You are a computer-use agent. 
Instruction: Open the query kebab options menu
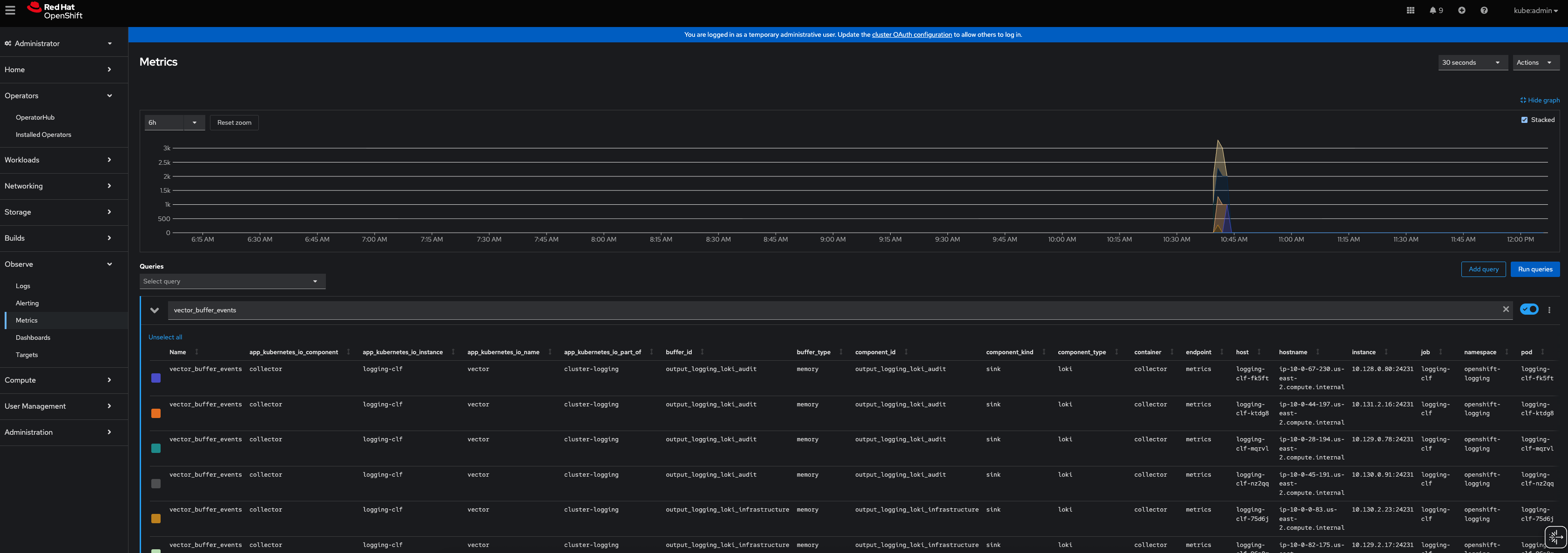pyautogui.click(x=1549, y=310)
